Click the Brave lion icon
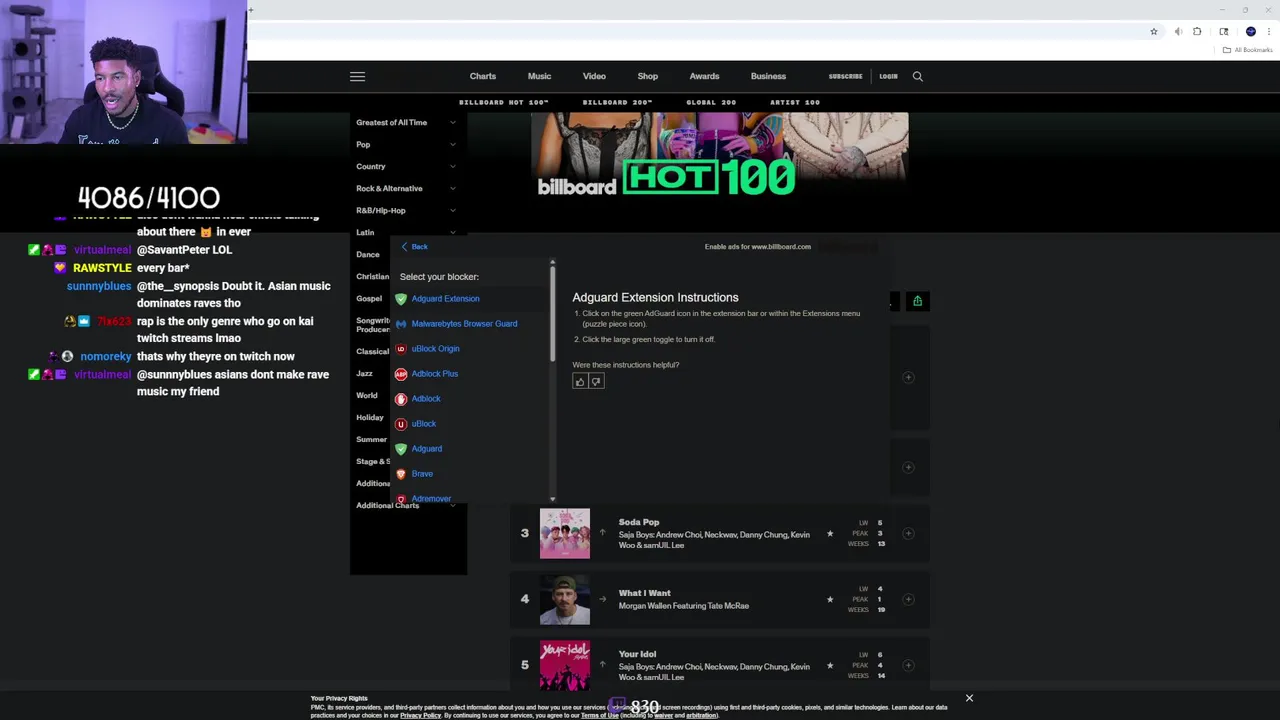The height and width of the screenshot is (720, 1280). [401, 474]
